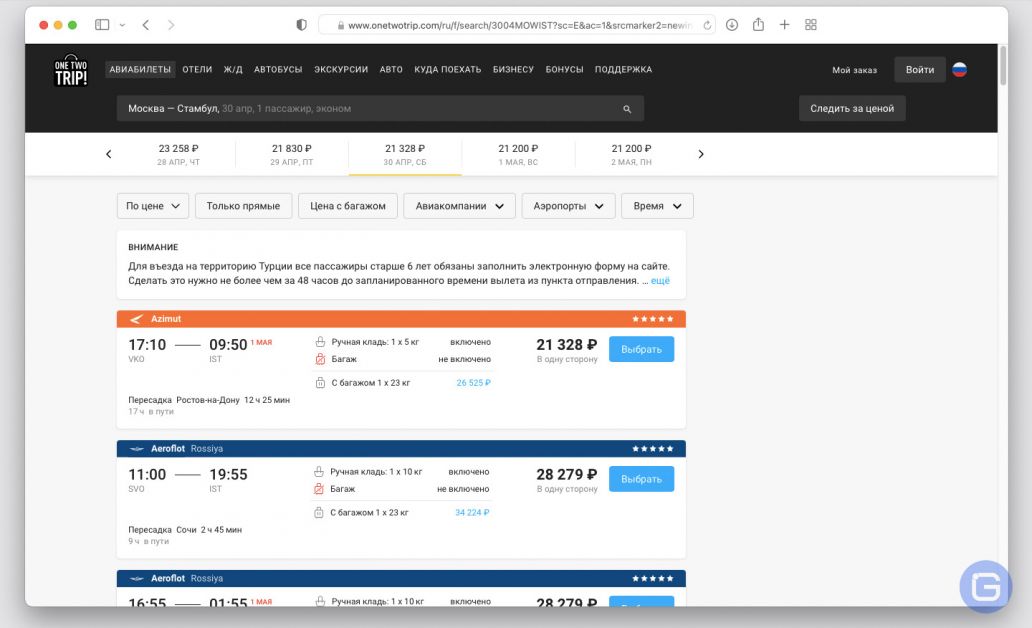Image resolution: width=1032 pixels, height=628 pixels.
Task: Click the 'Войти' login button
Action: 919,70
